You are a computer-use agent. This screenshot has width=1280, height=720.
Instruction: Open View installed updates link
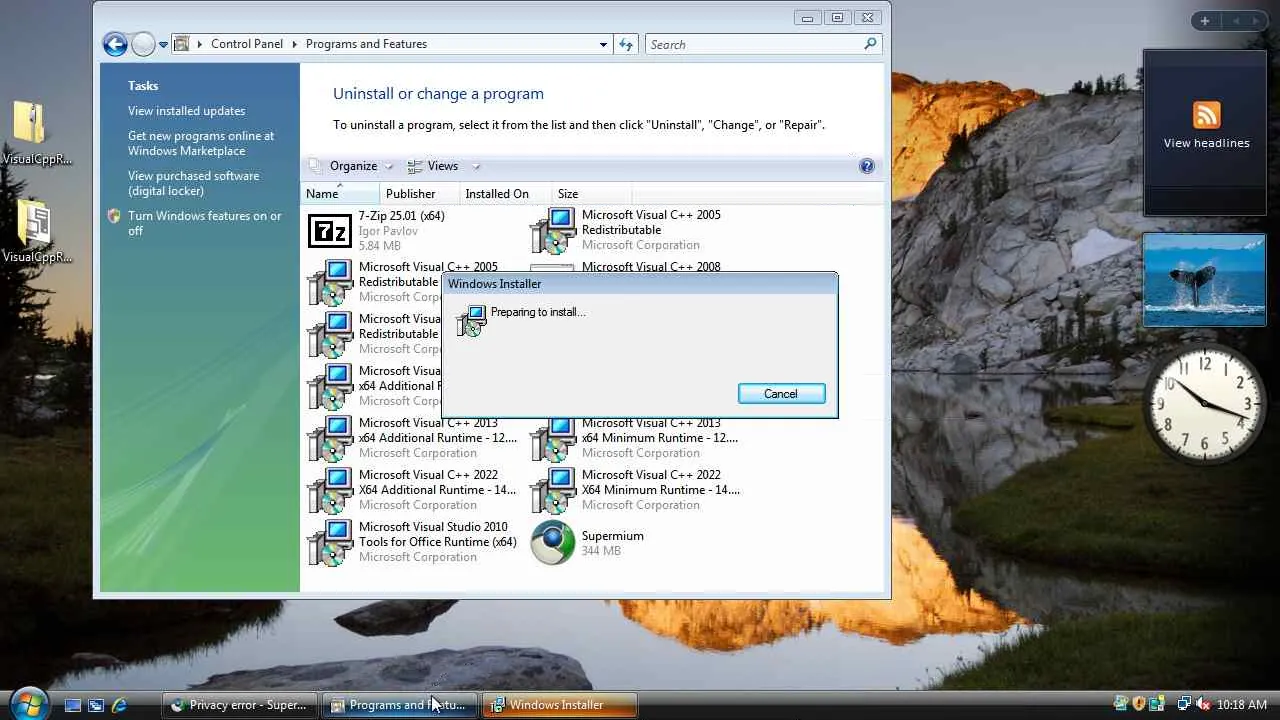(186, 111)
